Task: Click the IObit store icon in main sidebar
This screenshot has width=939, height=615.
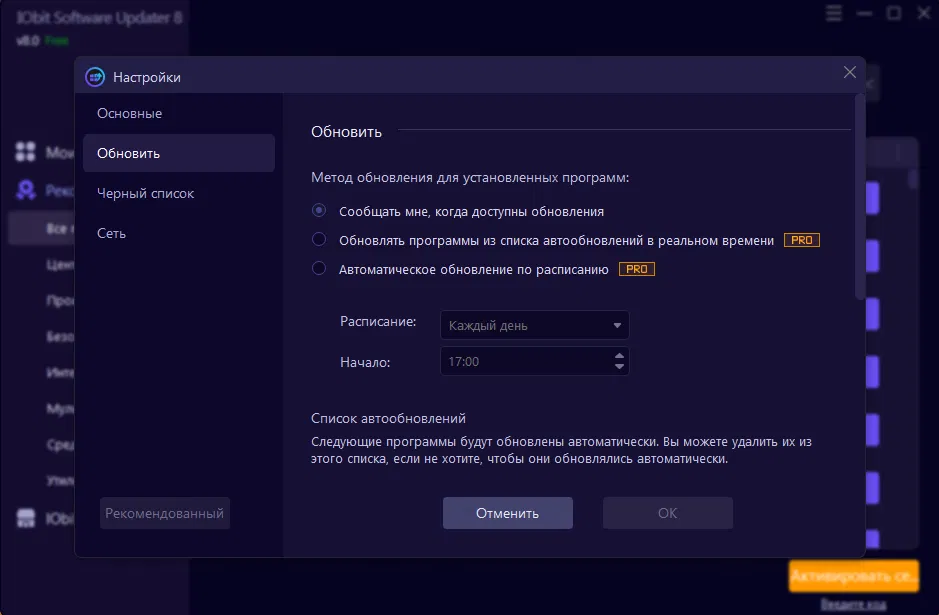Action: point(26,517)
